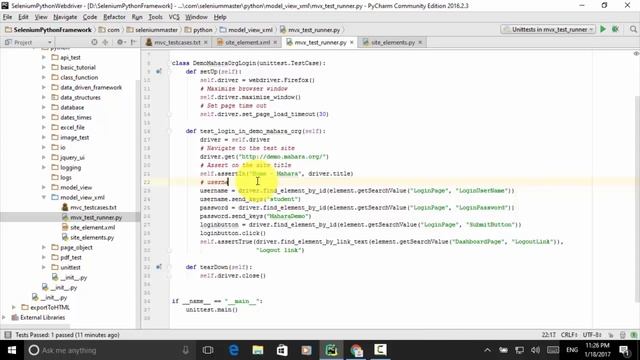This screenshot has height=360, width=640.
Task: Switch to PyCharm taskbar icon
Action: 331,350
